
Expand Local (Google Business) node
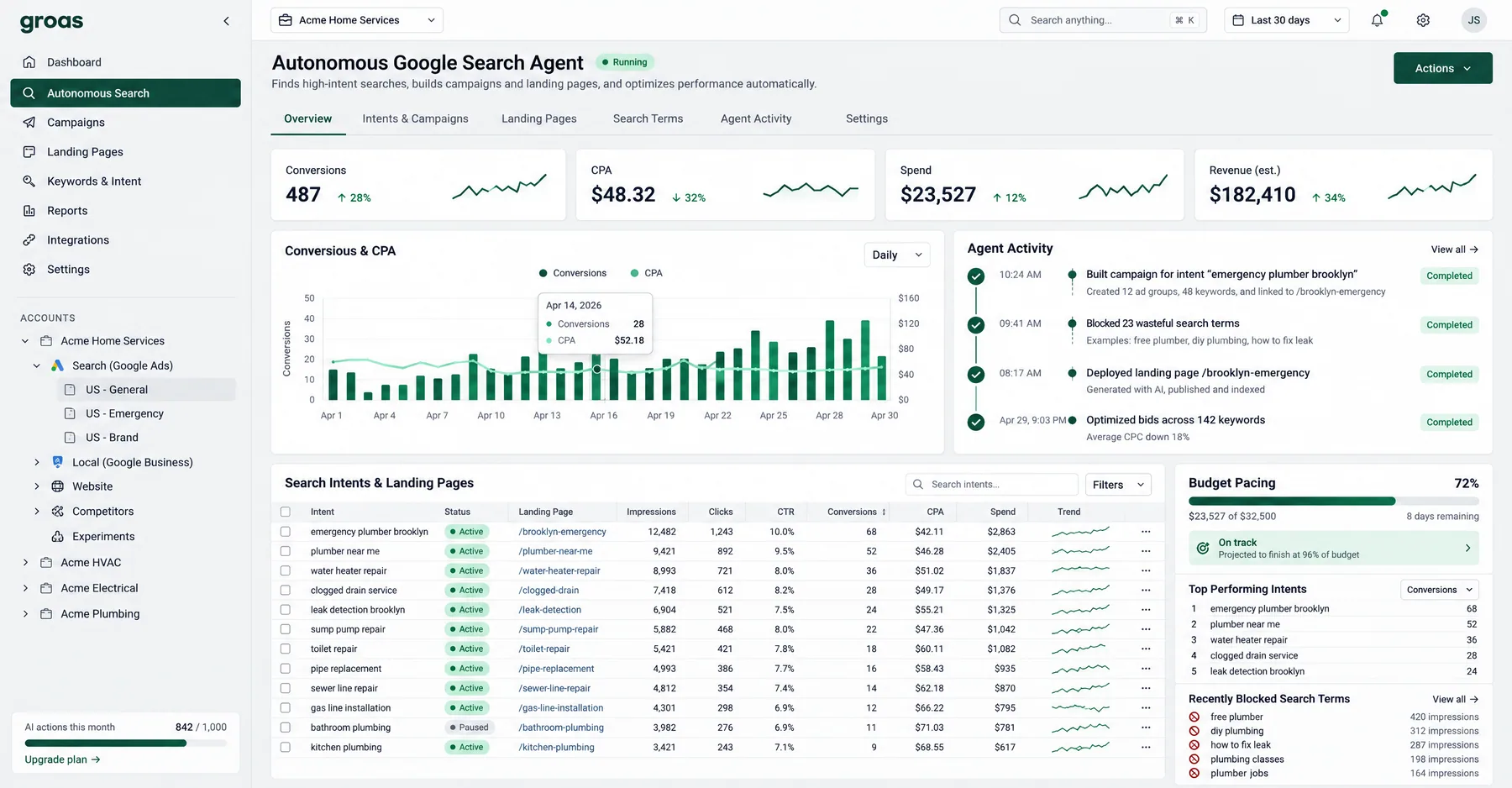[x=37, y=462]
